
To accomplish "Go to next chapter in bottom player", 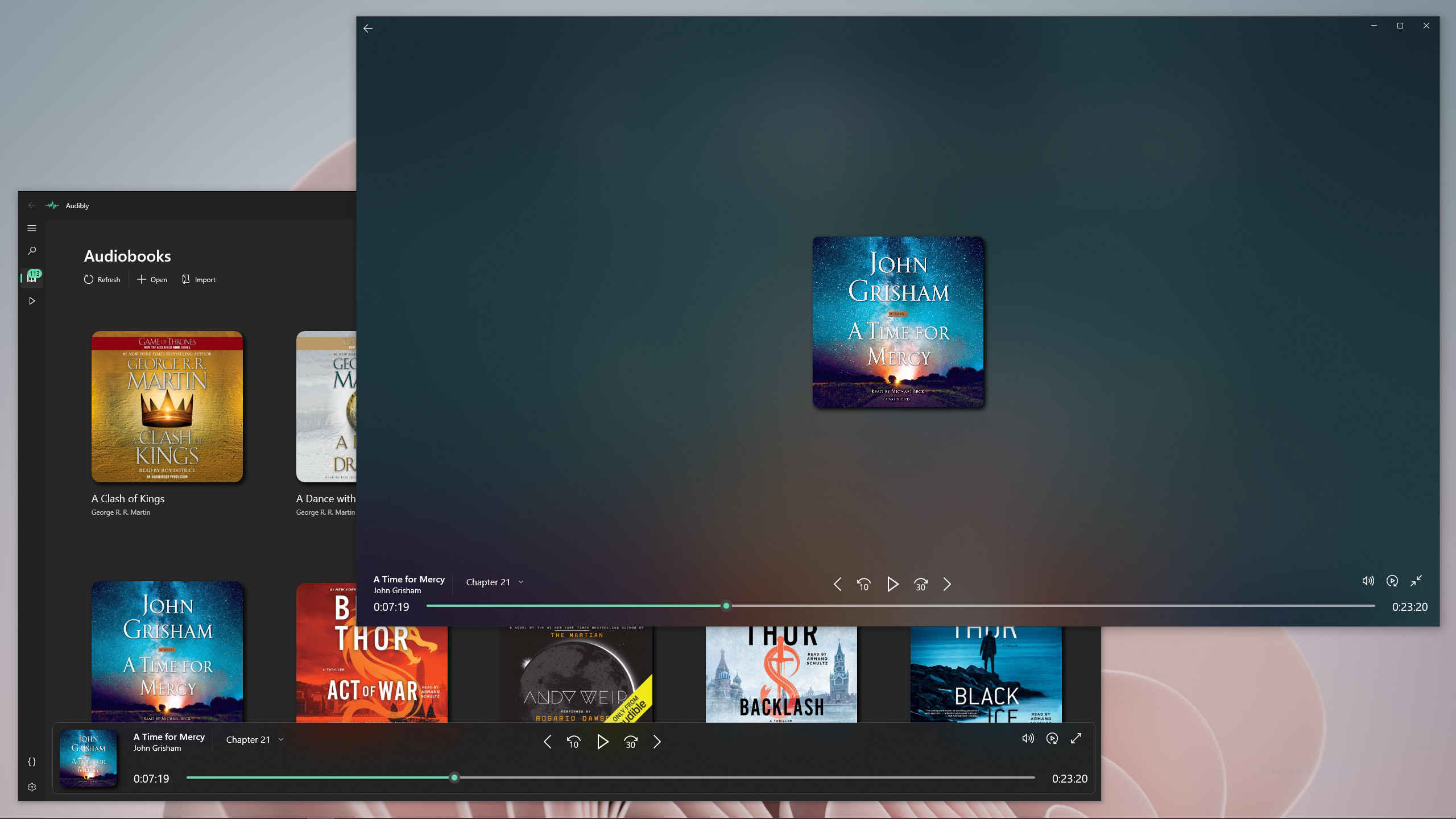I will pyautogui.click(x=657, y=742).
